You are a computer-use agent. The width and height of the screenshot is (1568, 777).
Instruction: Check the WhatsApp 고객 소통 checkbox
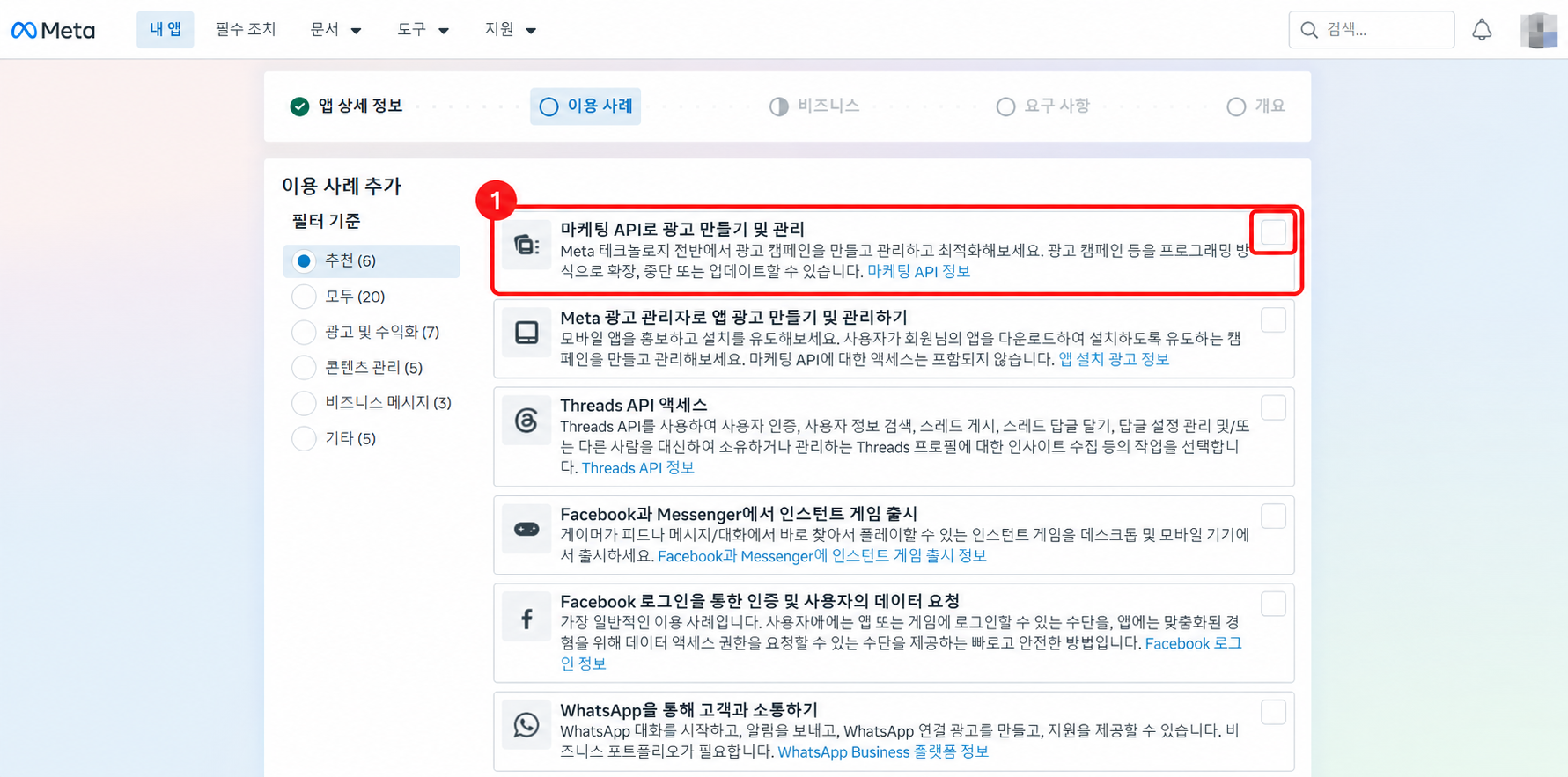click(1273, 712)
